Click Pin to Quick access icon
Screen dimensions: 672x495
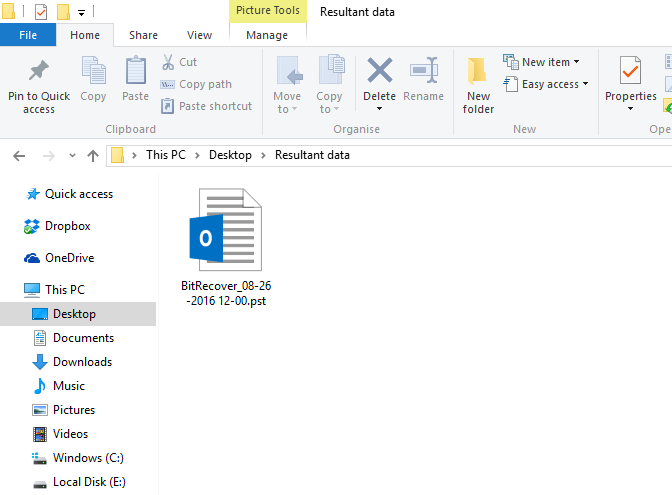coord(39,71)
